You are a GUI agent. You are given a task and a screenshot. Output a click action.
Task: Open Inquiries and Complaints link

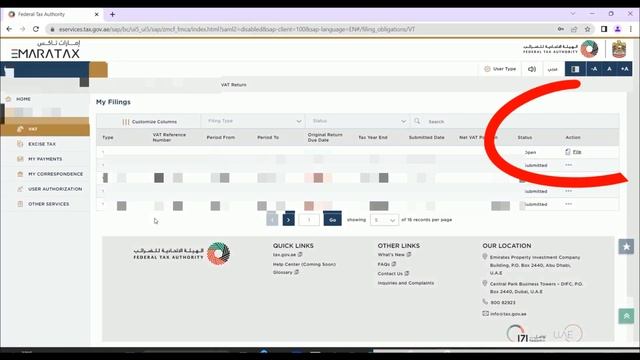pyautogui.click(x=406, y=283)
